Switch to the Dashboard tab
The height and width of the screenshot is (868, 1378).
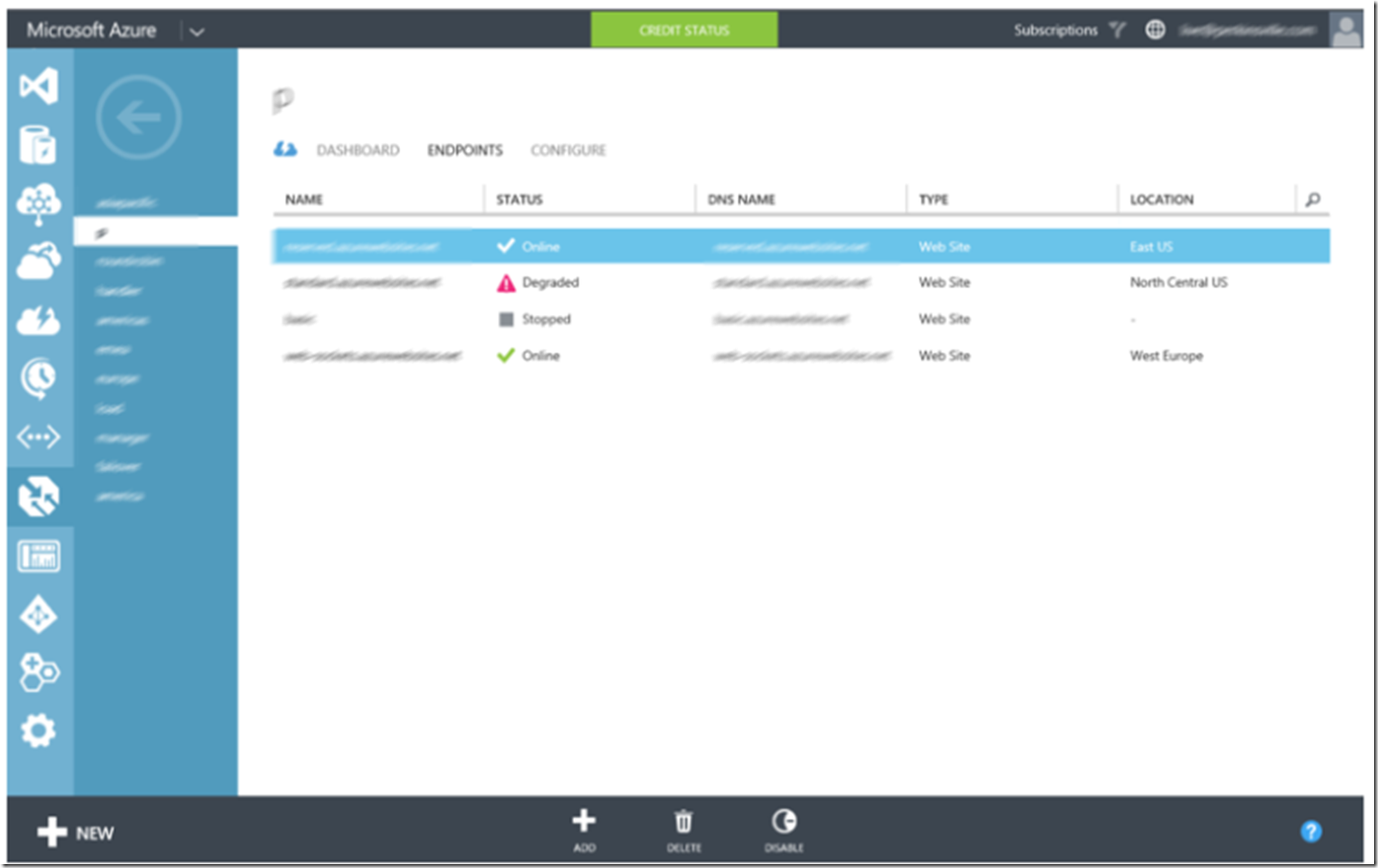(x=358, y=150)
